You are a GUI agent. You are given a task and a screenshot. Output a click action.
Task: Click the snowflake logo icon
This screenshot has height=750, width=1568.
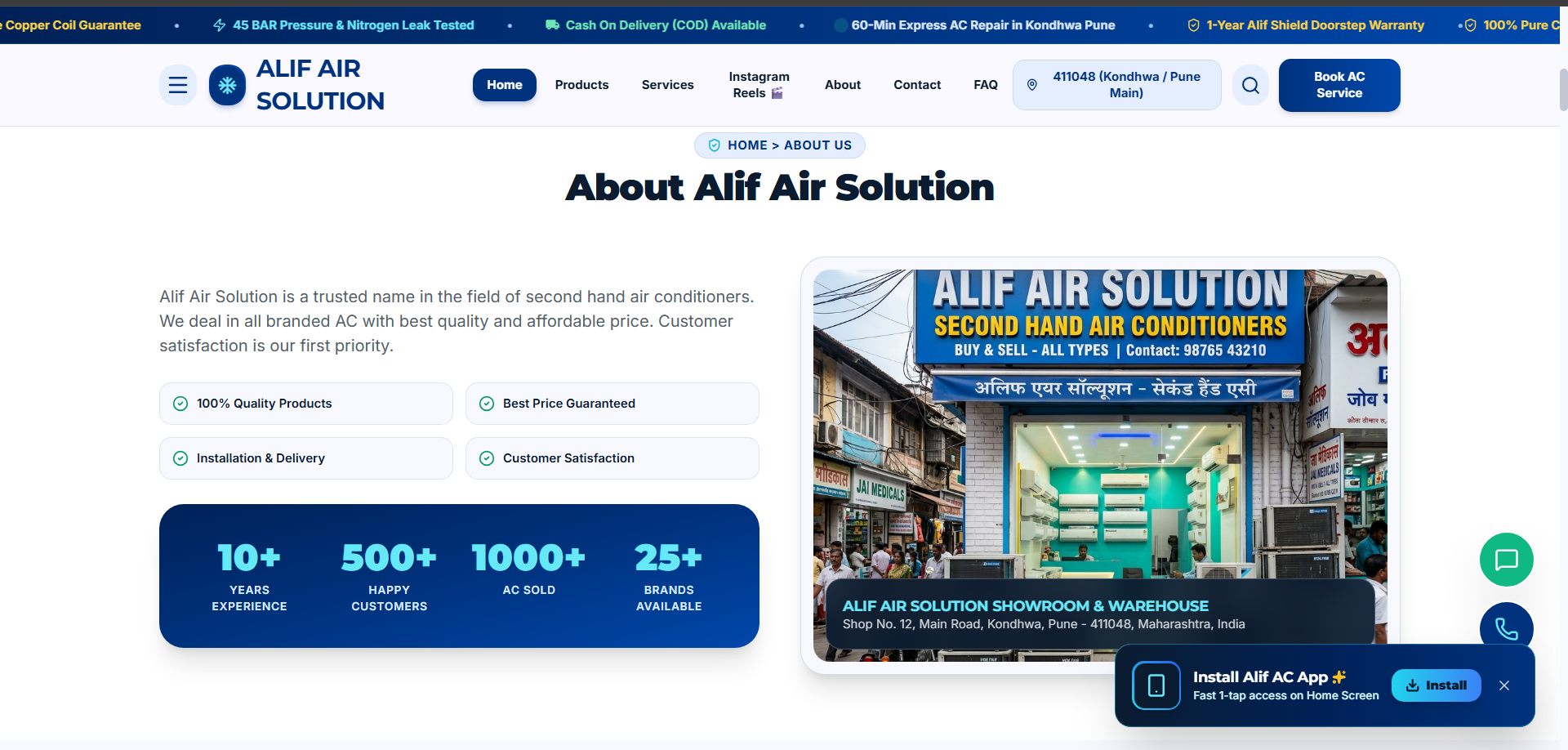coord(227,85)
